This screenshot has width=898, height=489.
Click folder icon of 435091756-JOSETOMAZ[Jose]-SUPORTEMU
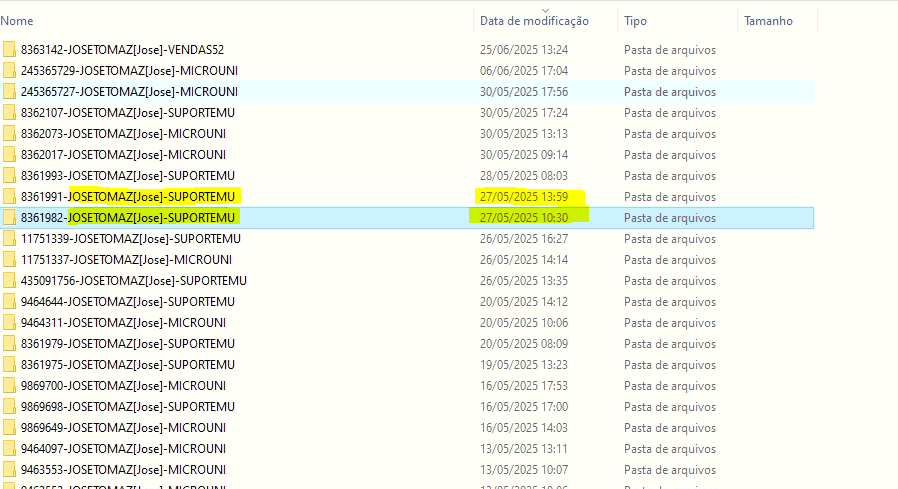9,281
